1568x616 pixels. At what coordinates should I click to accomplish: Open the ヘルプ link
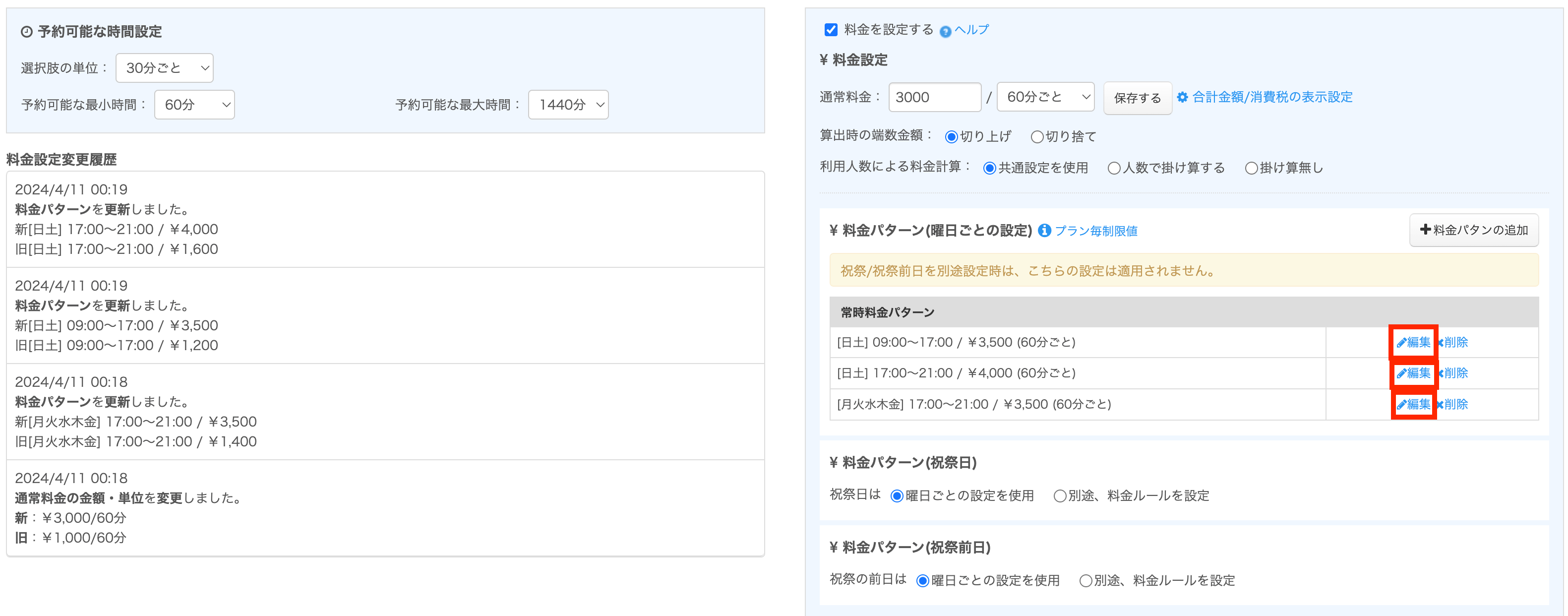click(x=971, y=30)
